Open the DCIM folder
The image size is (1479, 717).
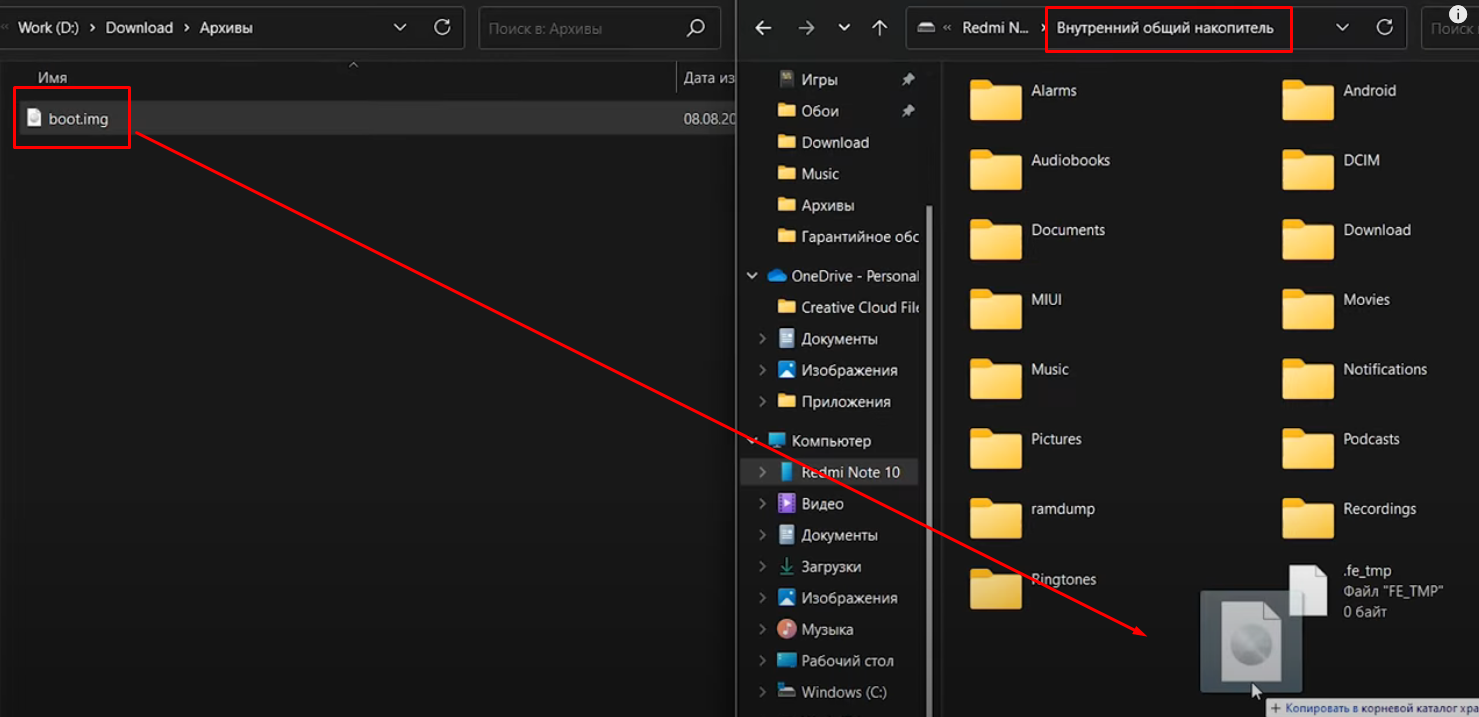[x=1308, y=169]
